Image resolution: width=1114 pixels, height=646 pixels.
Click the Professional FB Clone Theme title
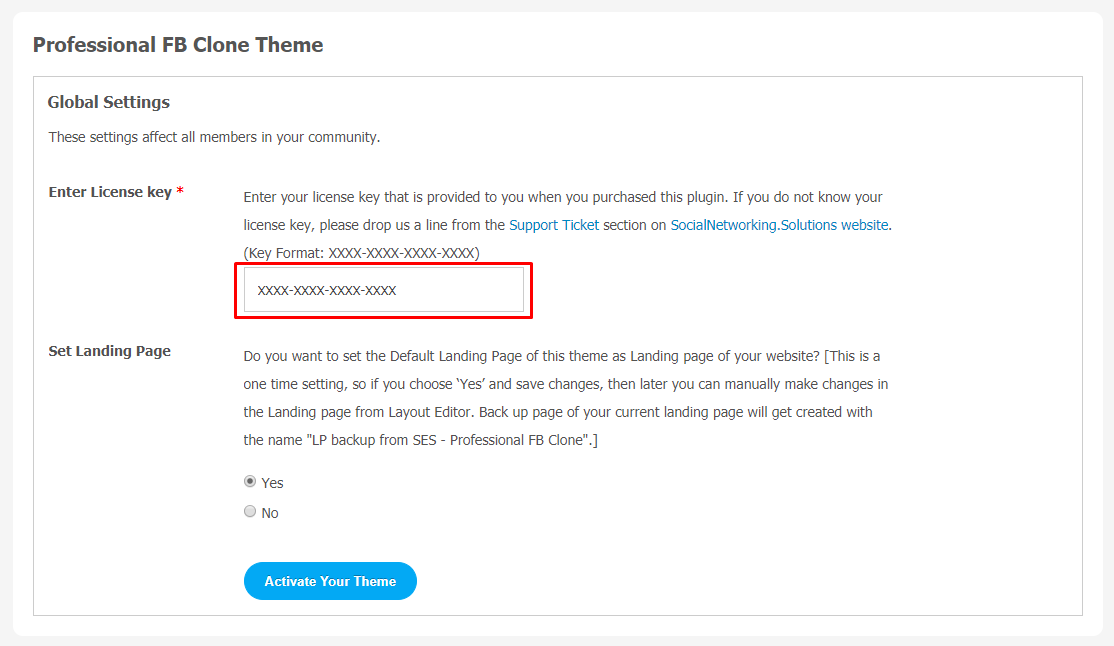(178, 45)
